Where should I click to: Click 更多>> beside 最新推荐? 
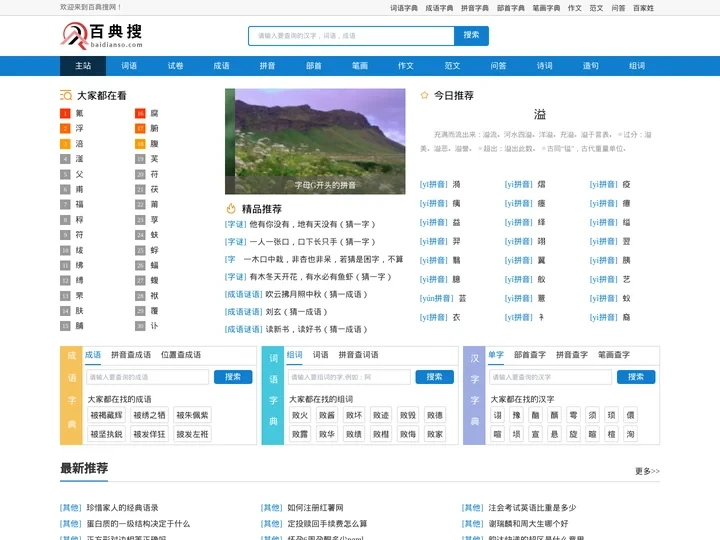pyautogui.click(x=647, y=471)
